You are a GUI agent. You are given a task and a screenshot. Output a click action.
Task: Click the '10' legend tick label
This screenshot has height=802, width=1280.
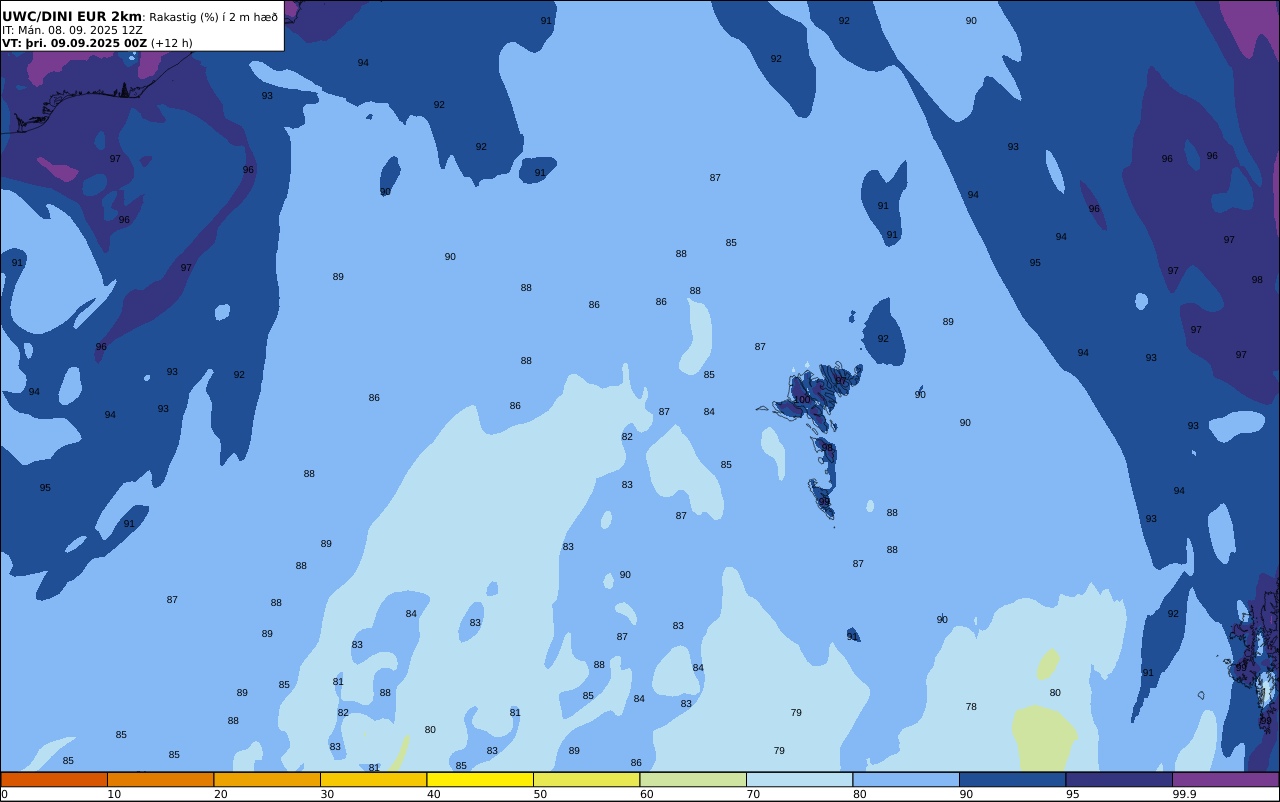(x=114, y=794)
